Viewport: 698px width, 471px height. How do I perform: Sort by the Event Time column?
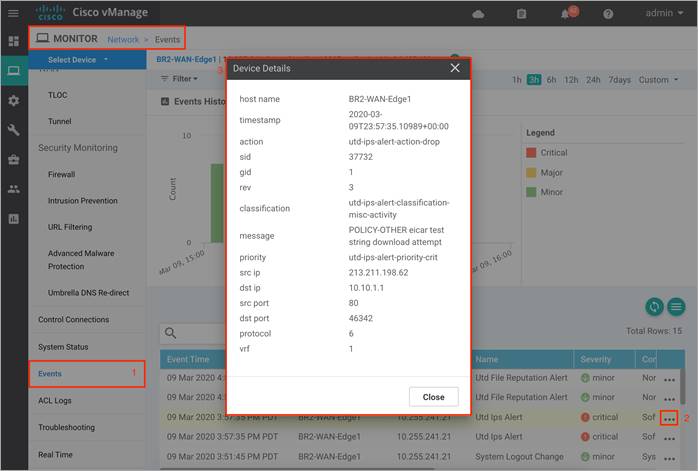(x=188, y=359)
